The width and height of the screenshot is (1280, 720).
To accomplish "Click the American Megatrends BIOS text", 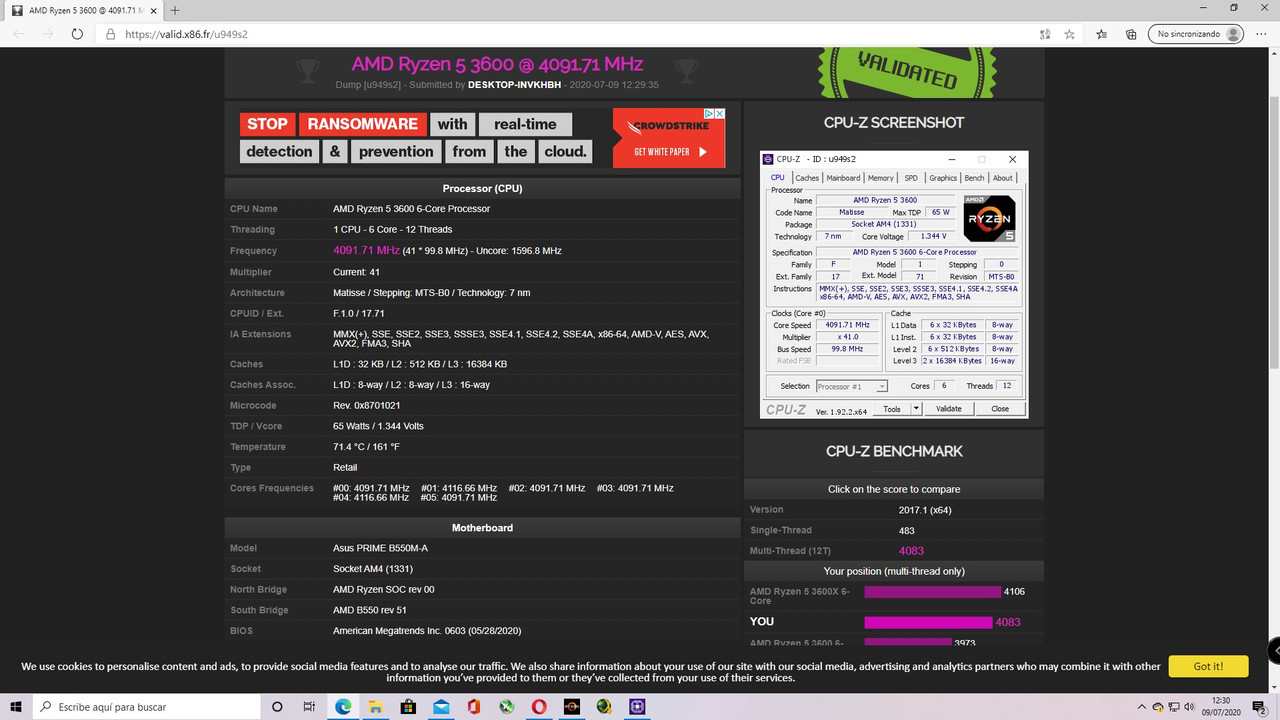I will point(427,631).
